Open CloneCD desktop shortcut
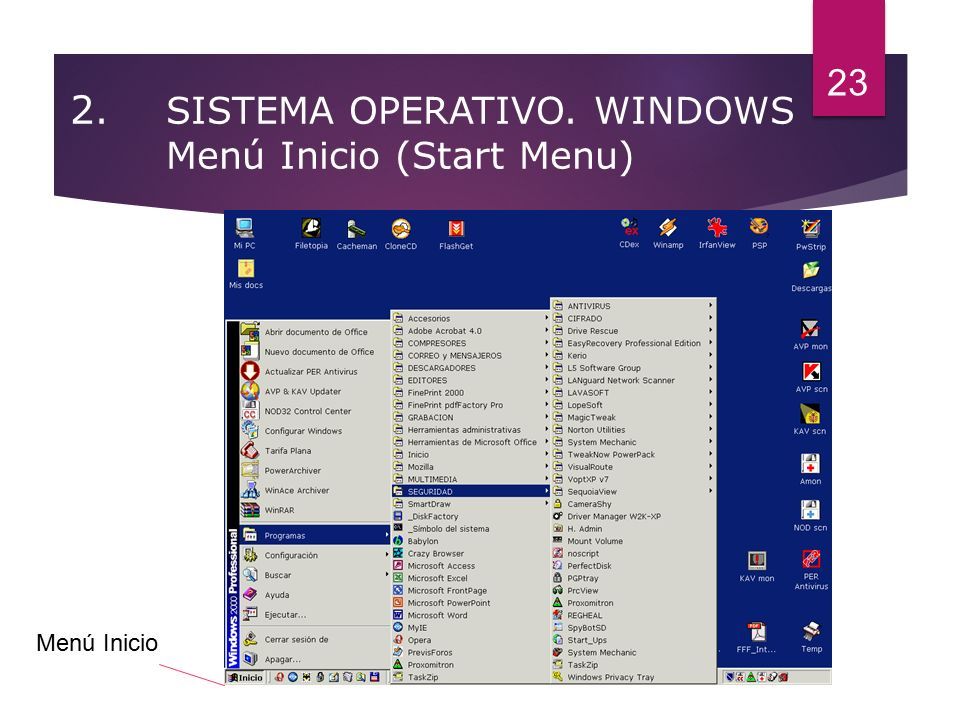This screenshot has height=720, width=960. coord(400,234)
